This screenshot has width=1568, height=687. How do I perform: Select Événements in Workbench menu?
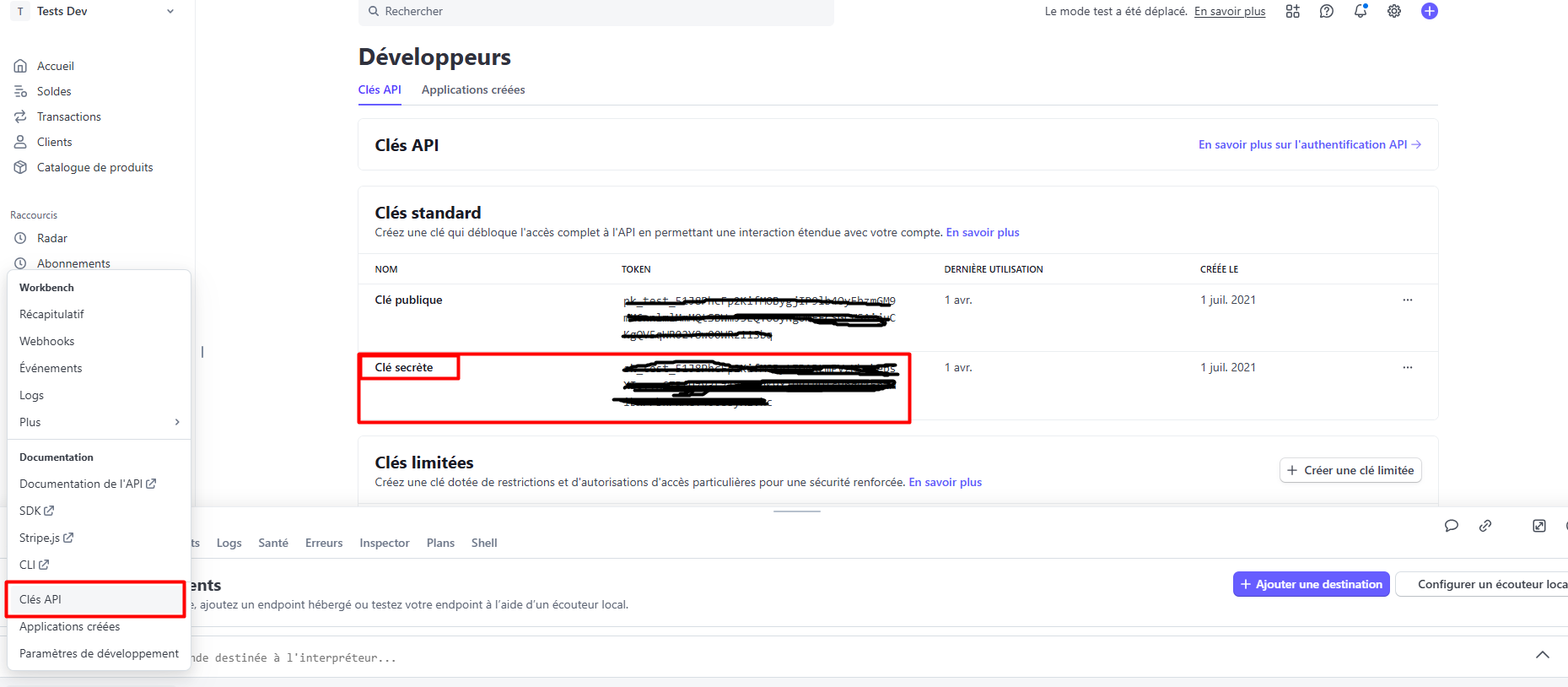tap(51, 368)
